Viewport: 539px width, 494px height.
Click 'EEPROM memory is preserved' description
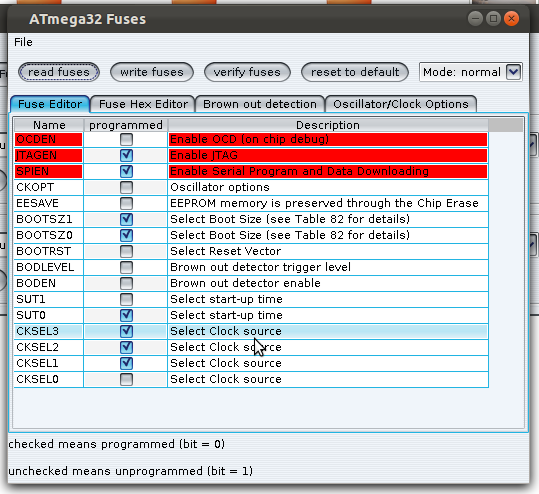coord(328,203)
